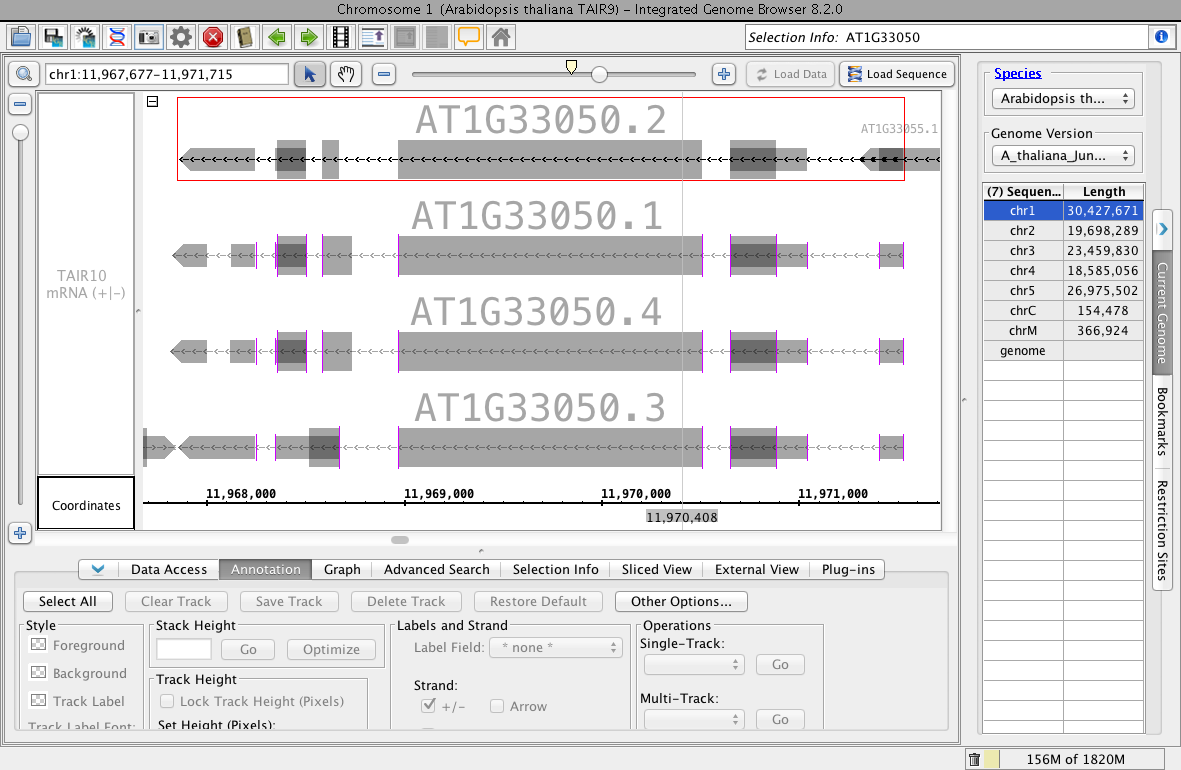Select the hand grab tool

345,74
